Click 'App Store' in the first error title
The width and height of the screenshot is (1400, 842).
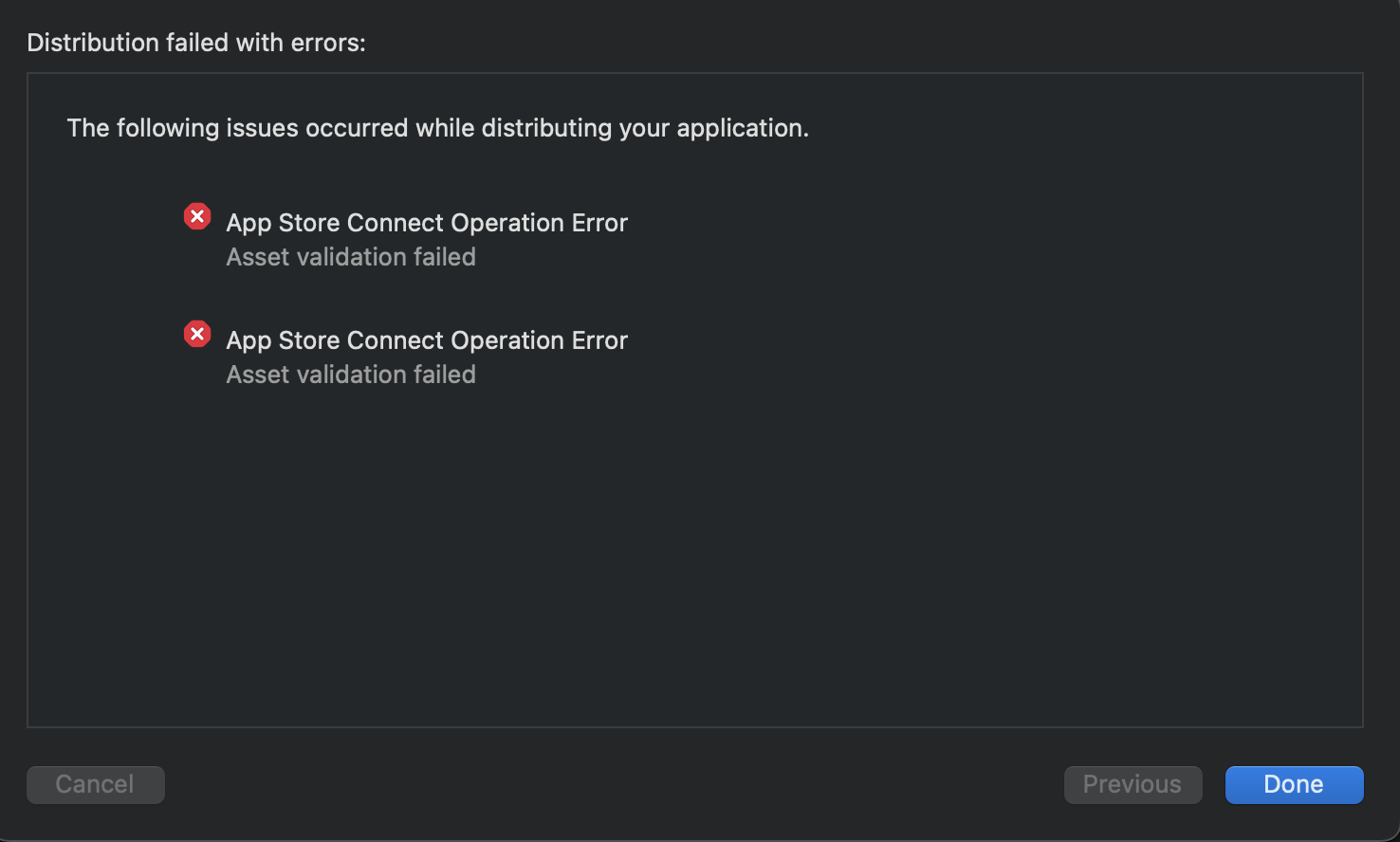click(284, 223)
